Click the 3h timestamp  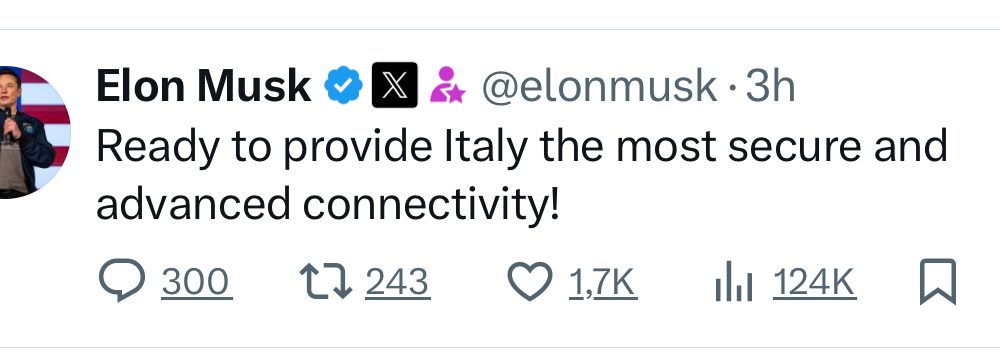tap(770, 85)
